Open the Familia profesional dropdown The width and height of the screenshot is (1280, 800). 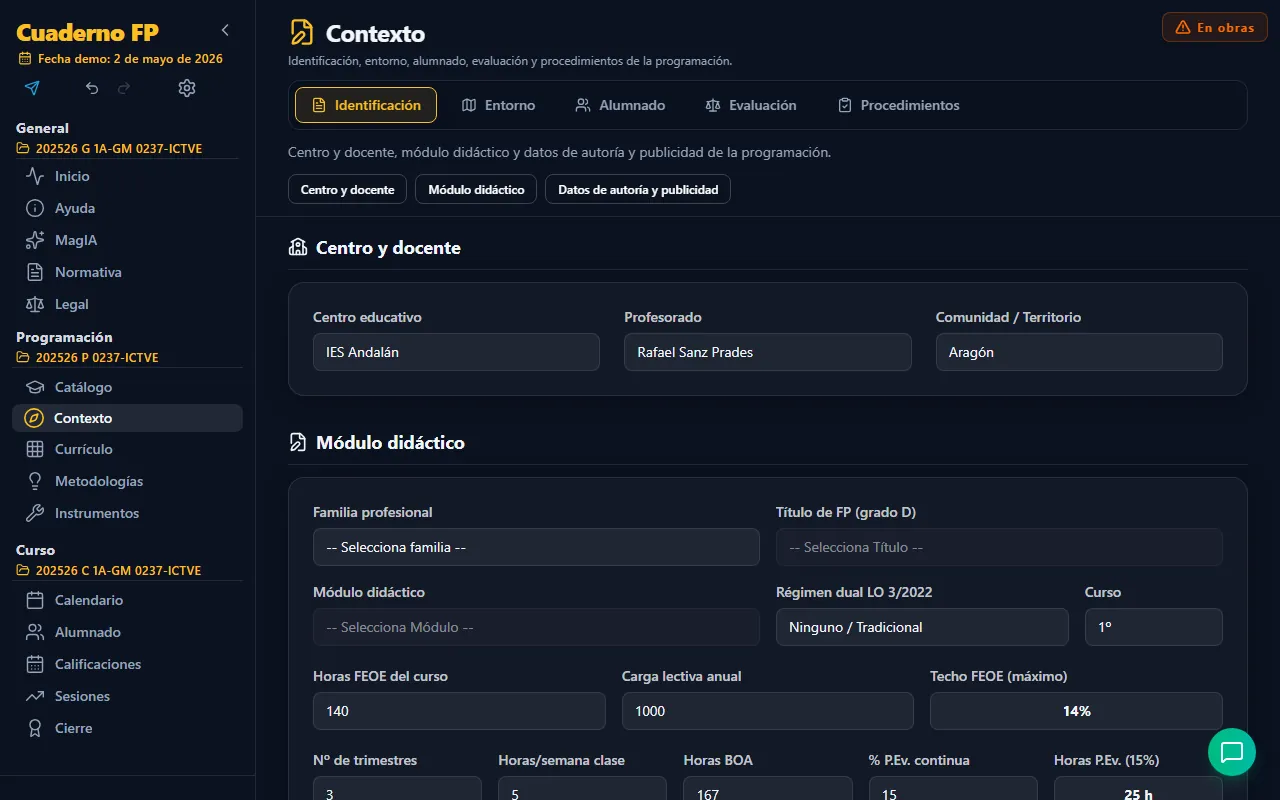(x=536, y=547)
